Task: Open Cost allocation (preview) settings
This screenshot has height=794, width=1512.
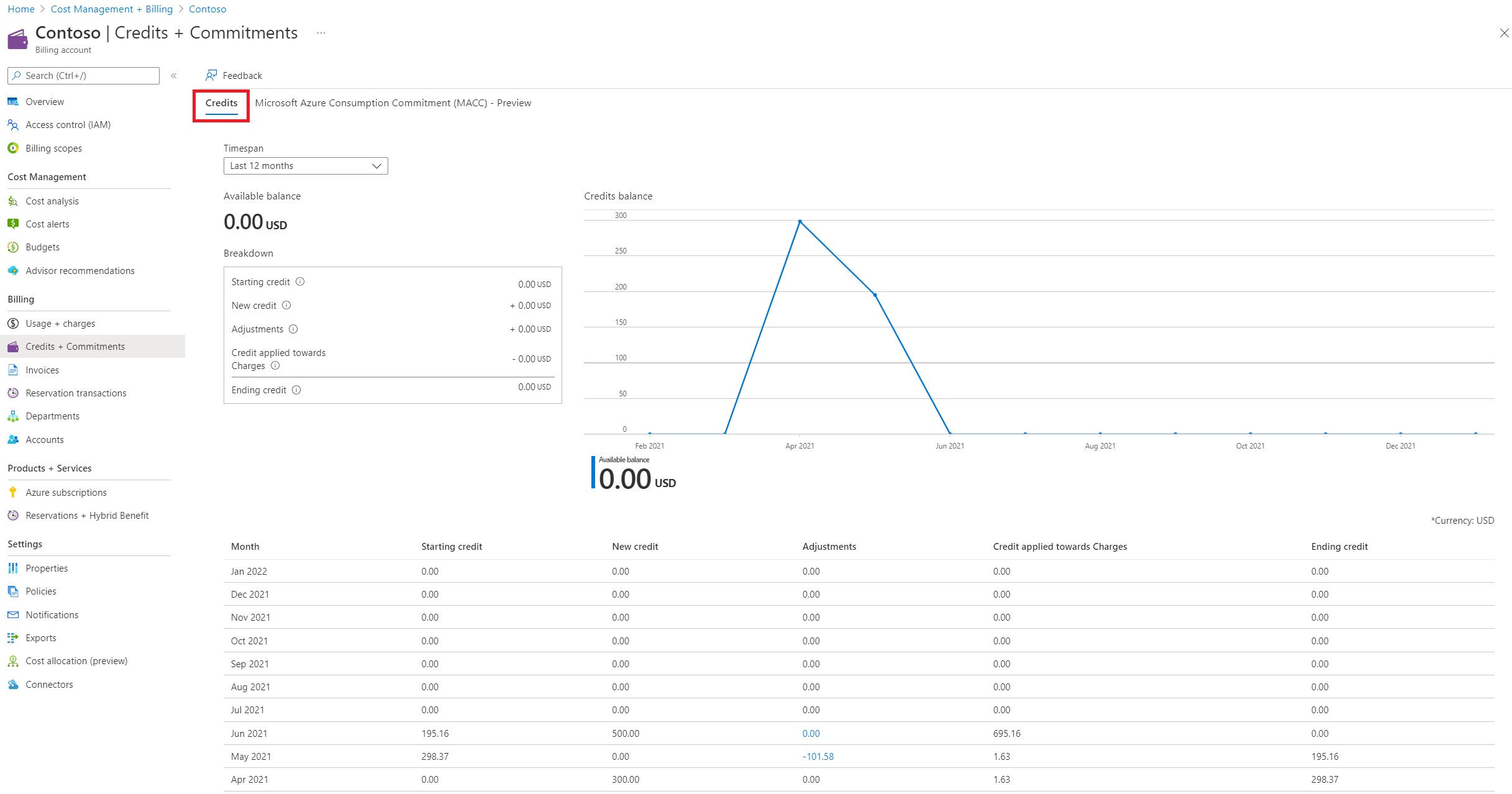Action: pos(76,660)
